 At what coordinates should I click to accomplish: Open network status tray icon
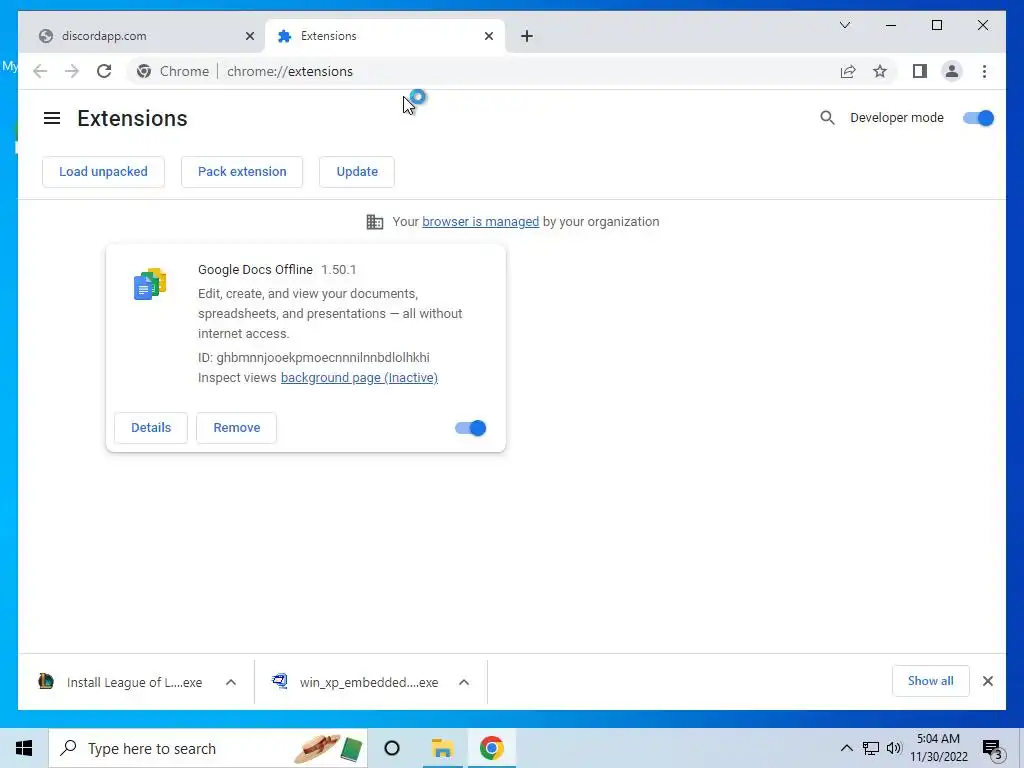tap(871, 748)
